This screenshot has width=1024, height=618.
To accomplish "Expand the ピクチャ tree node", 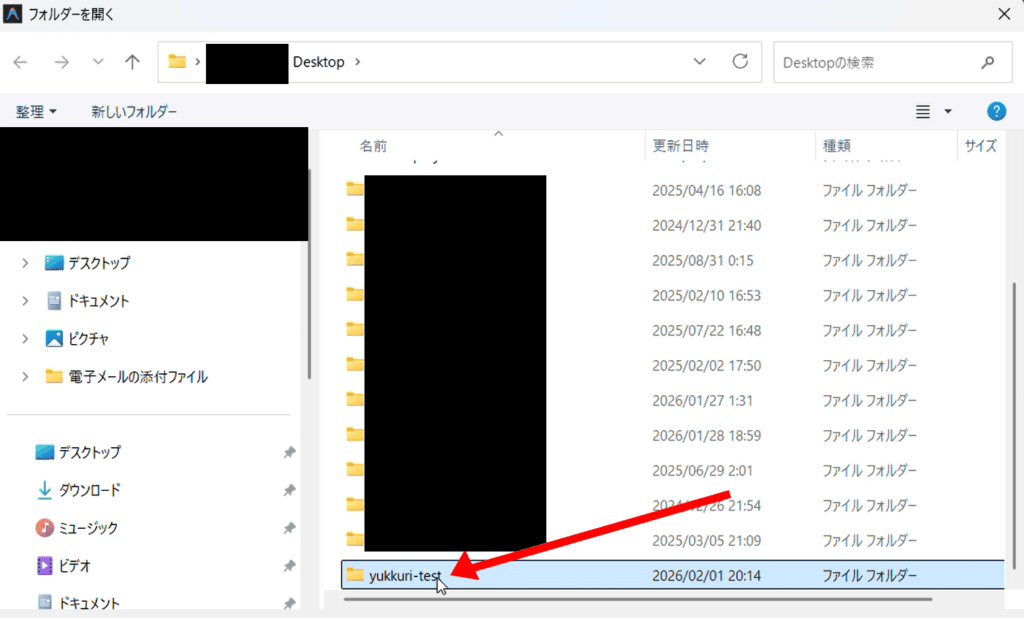I will pyautogui.click(x=25, y=339).
